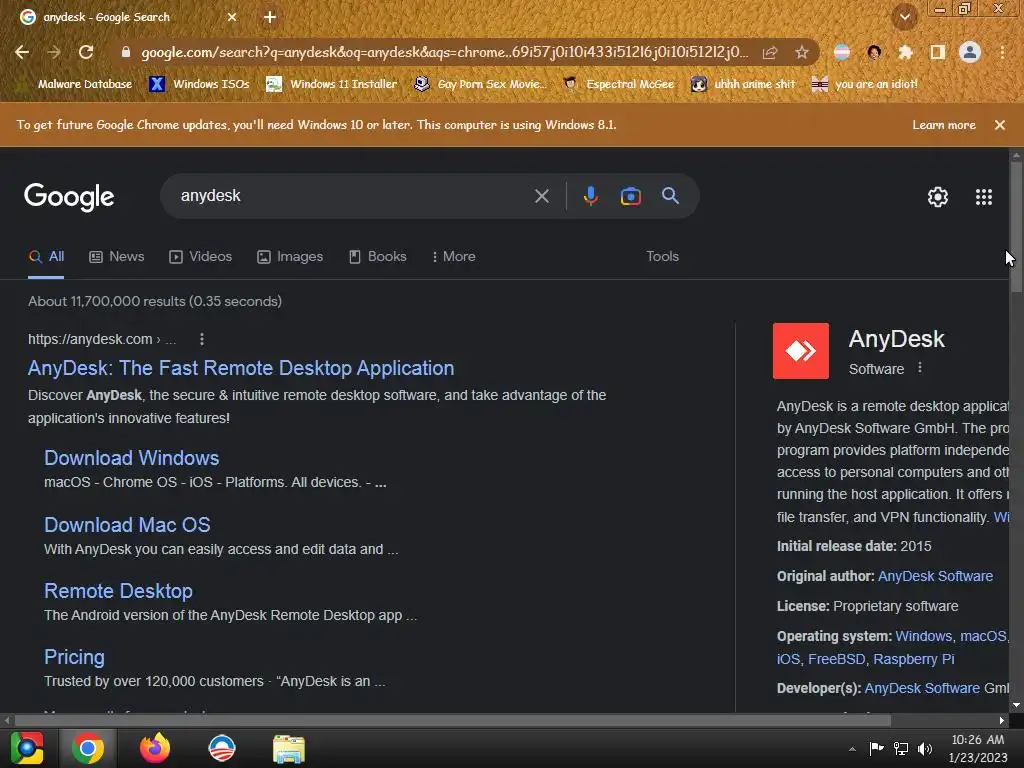Open the network icon in system tray
Viewport: 1024px width, 768px height.
(901, 748)
